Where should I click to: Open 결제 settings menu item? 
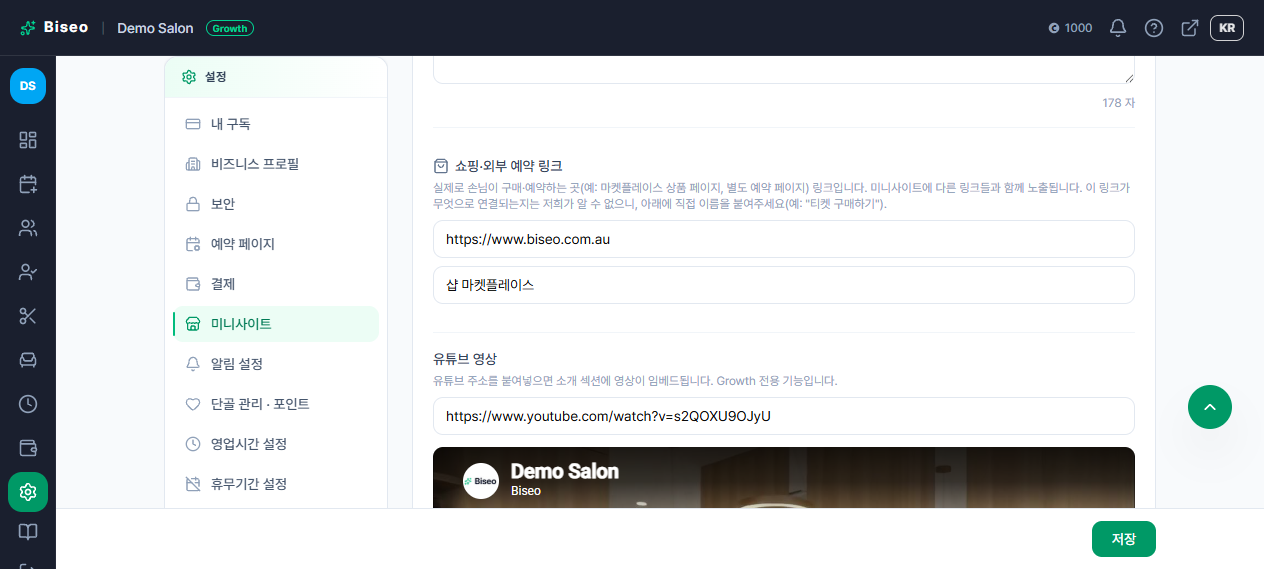coord(276,284)
